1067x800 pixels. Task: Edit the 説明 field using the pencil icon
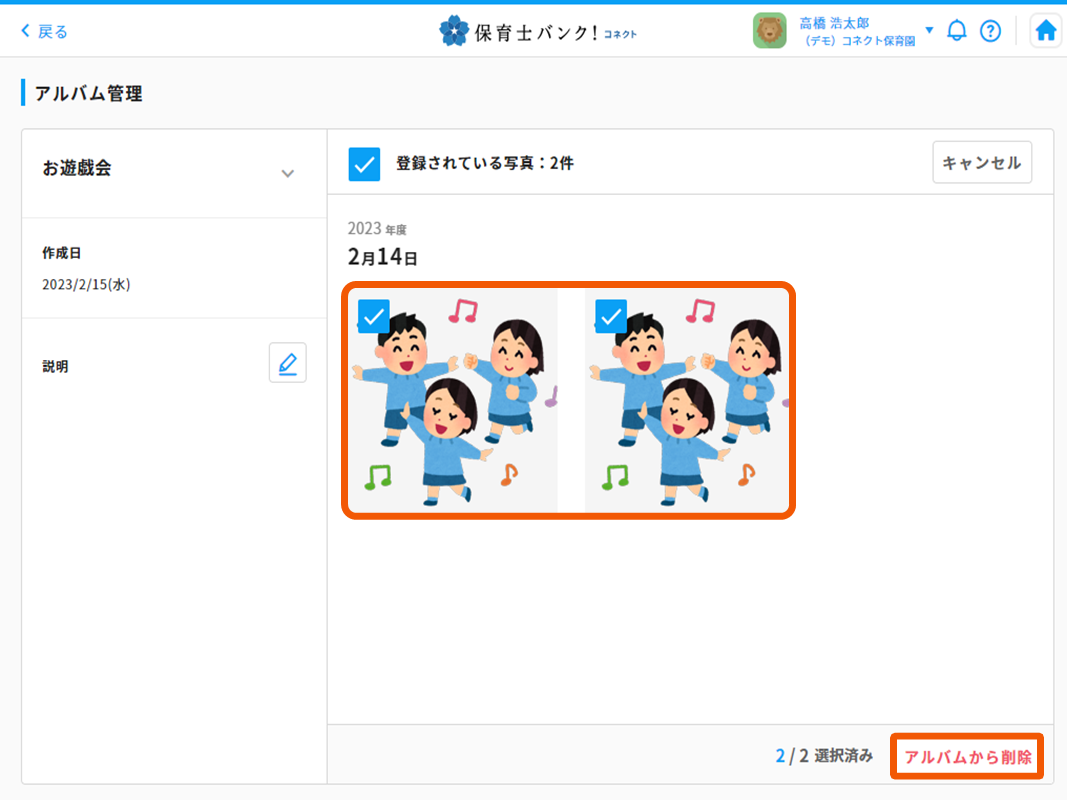click(x=287, y=362)
